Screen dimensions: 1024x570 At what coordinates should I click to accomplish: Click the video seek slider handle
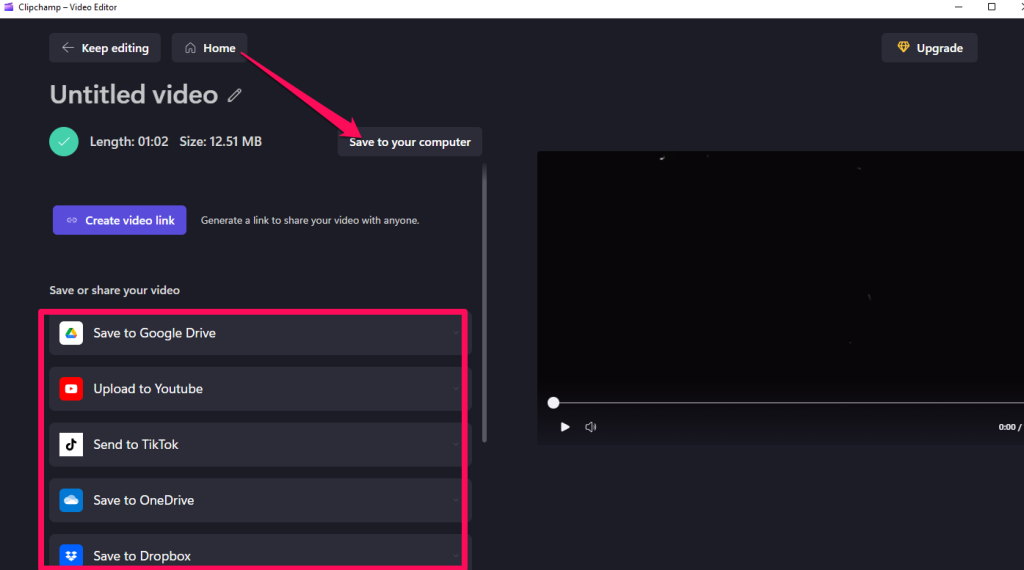click(553, 403)
